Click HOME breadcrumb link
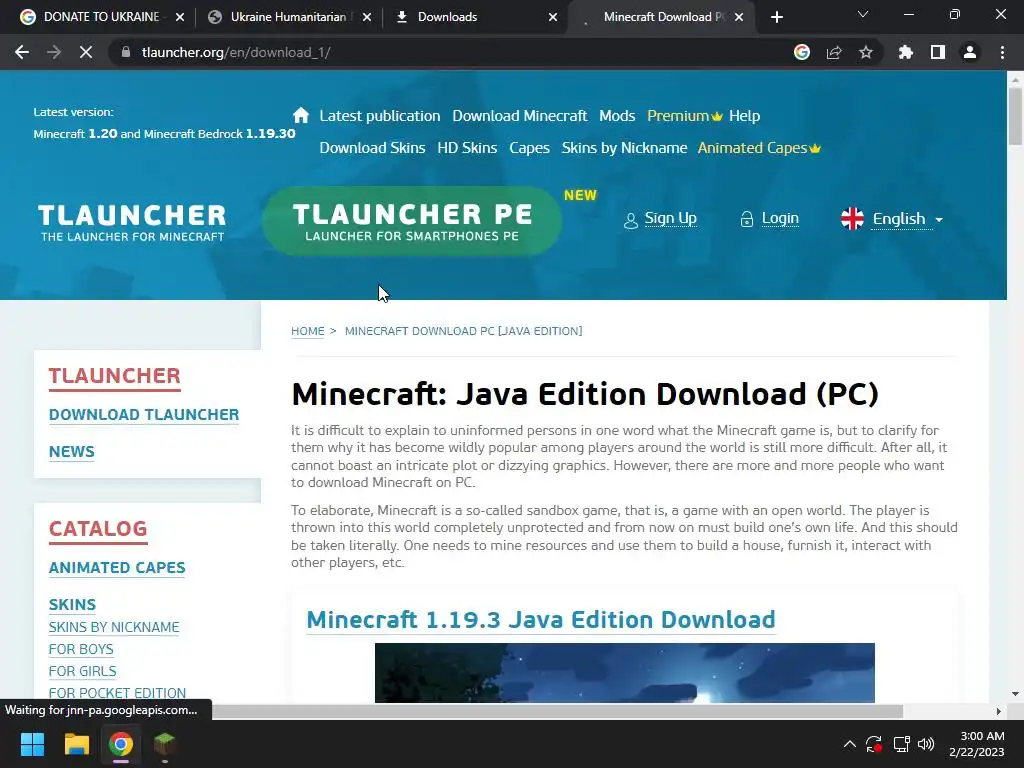1024x768 pixels. point(308,331)
